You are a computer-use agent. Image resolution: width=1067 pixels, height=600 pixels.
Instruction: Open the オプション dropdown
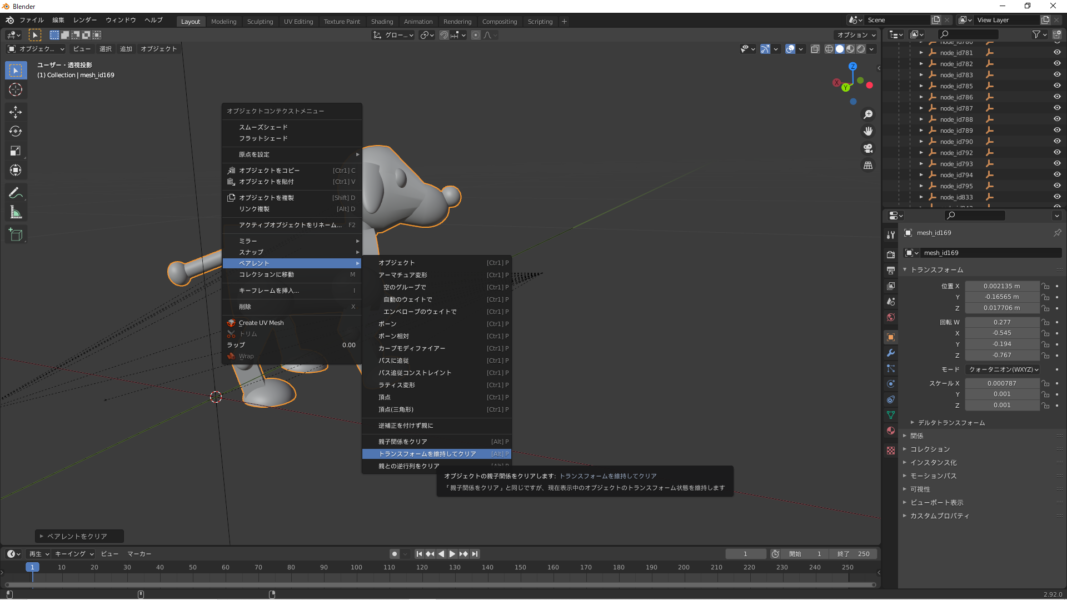coord(856,35)
